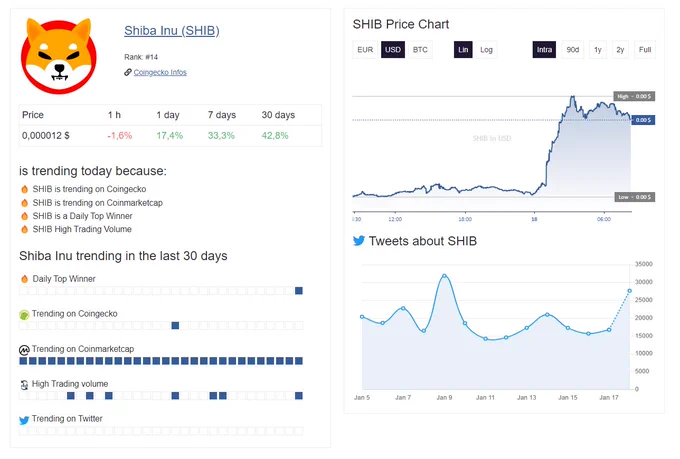Select USD as chart currency
The width and height of the screenshot is (680, 459).
pos(393,49)
